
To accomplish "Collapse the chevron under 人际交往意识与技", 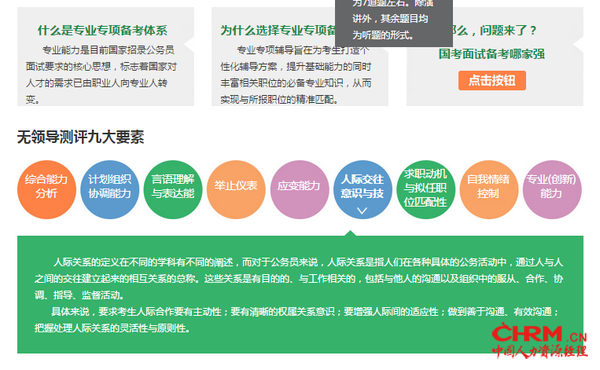I will (x=362, y=210).
